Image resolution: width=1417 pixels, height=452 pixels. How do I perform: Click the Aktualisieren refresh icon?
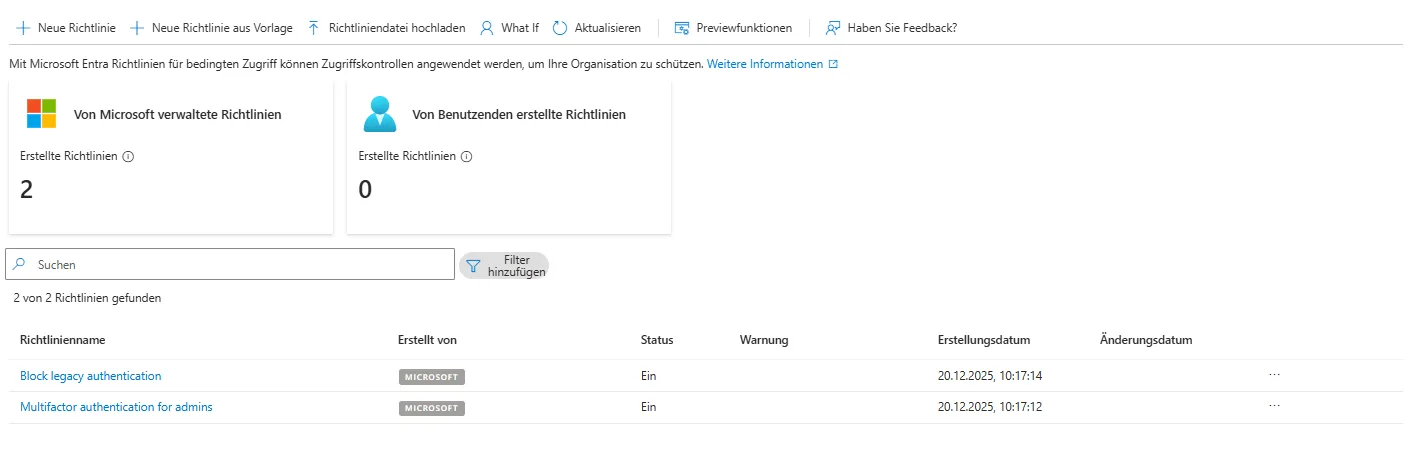560,28
